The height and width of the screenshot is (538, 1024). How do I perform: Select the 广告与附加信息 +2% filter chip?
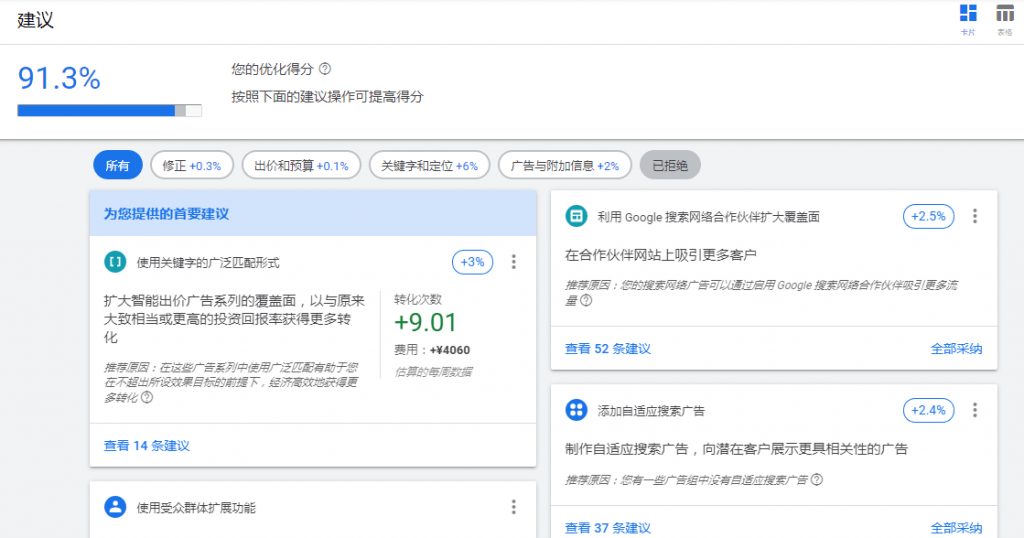coord(565,165)
